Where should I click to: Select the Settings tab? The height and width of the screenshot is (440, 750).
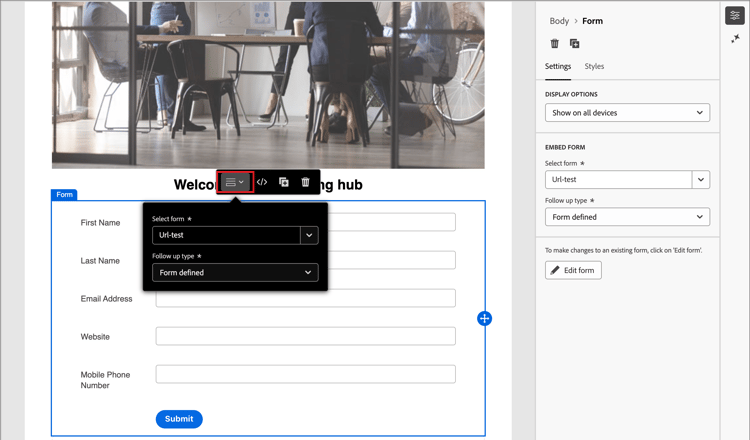pos(558,66)
